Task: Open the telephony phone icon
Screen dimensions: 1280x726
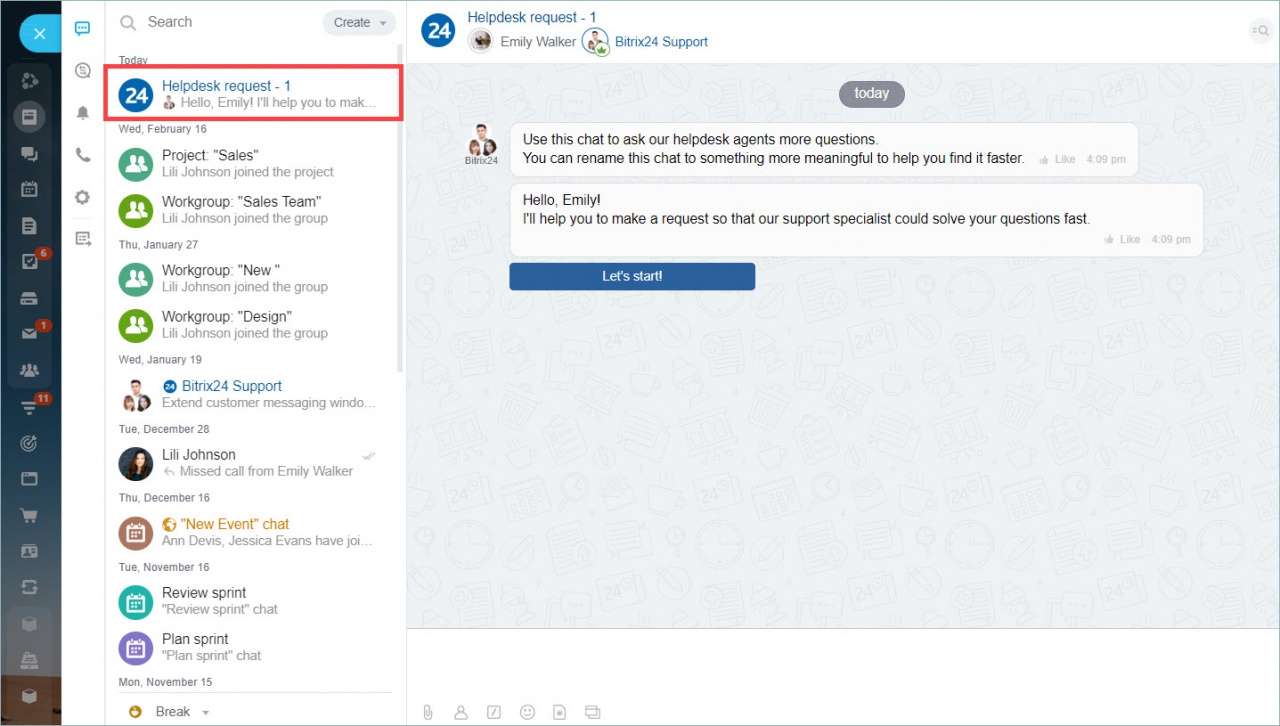Action: click(x=83, y=155)
